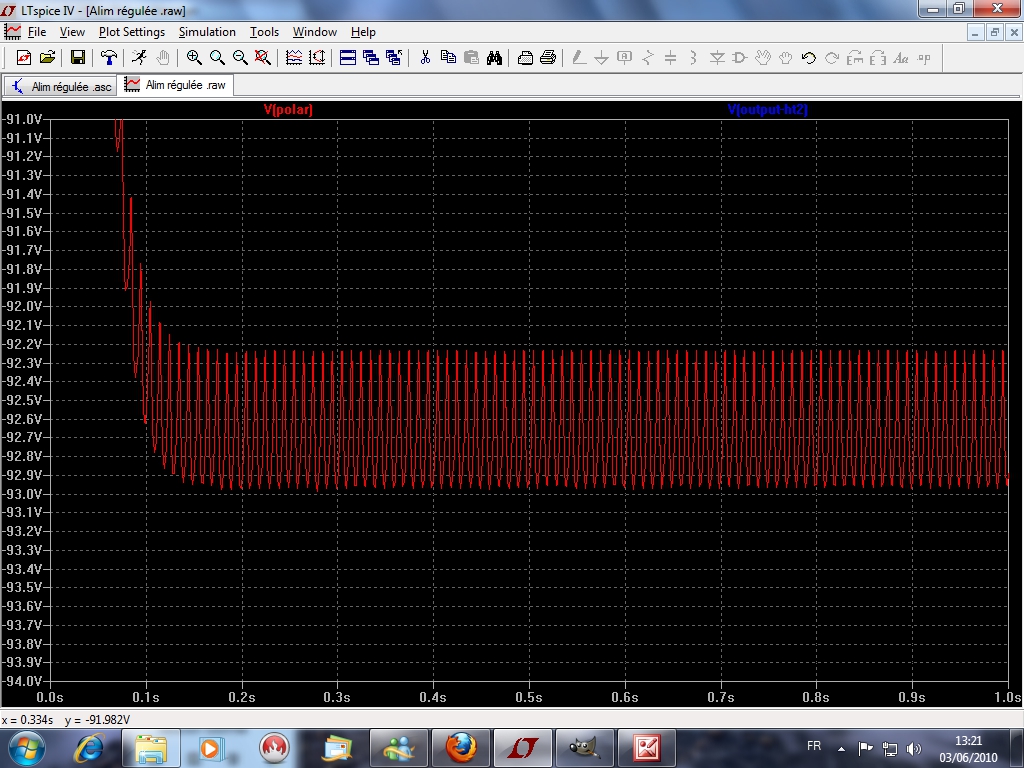Click the Label Net icon
1024x768 pixels.
pyautogui.click(x=624, y=57)
